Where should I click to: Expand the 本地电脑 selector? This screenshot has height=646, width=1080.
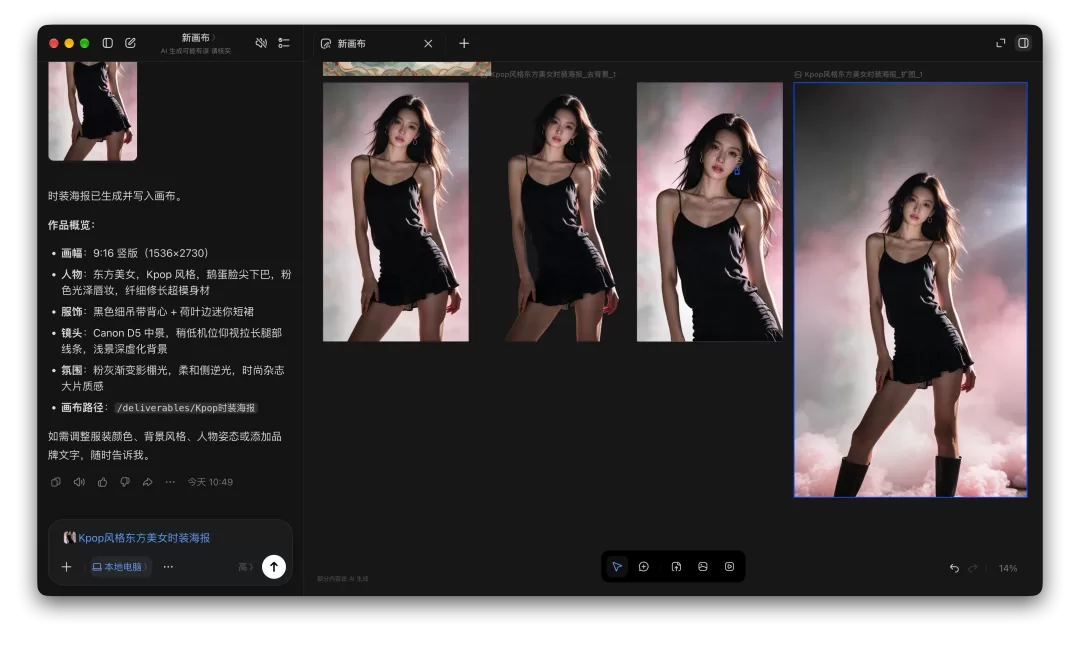pos(120,567)
